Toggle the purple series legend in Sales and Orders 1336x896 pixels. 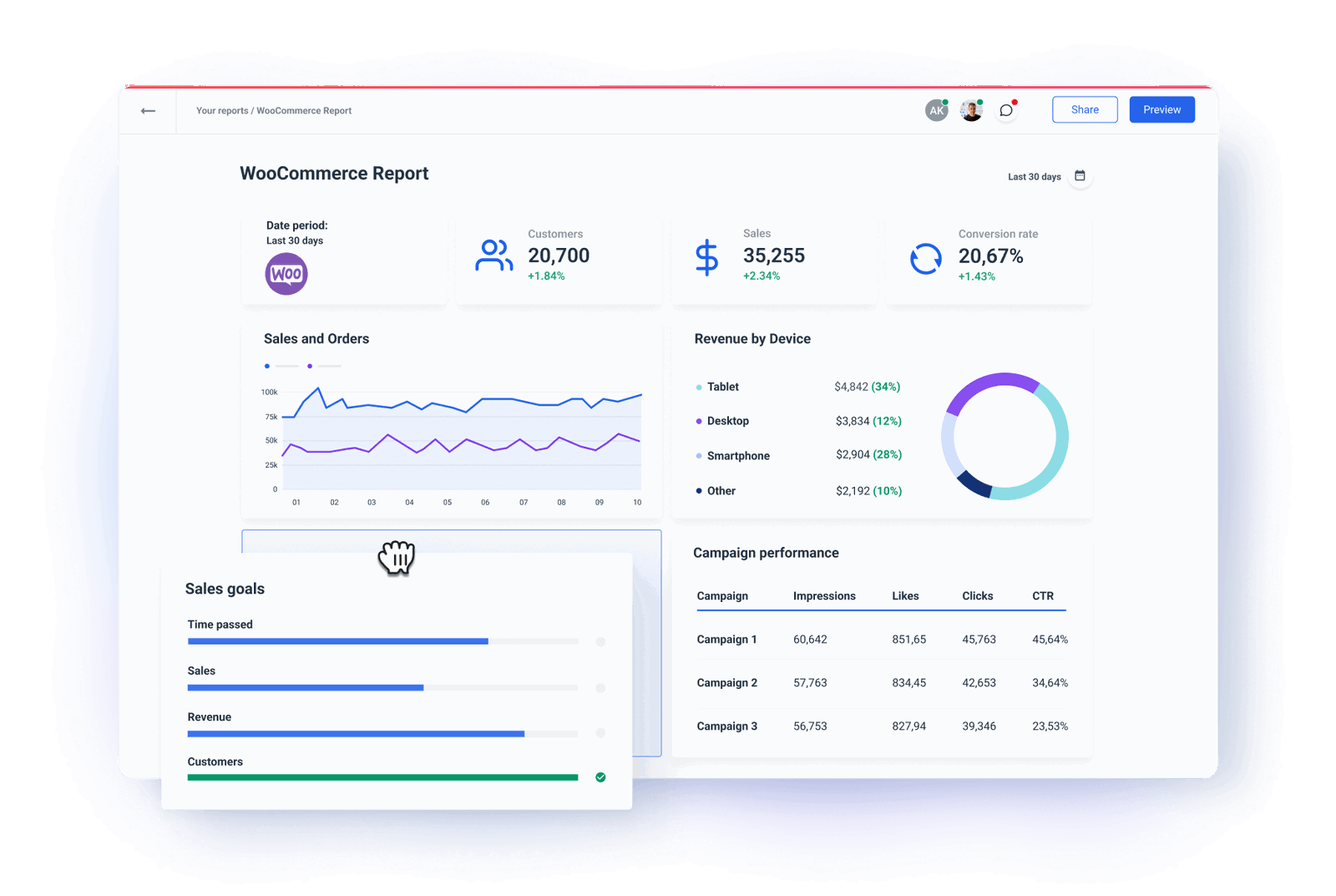(x=324, y=366)
